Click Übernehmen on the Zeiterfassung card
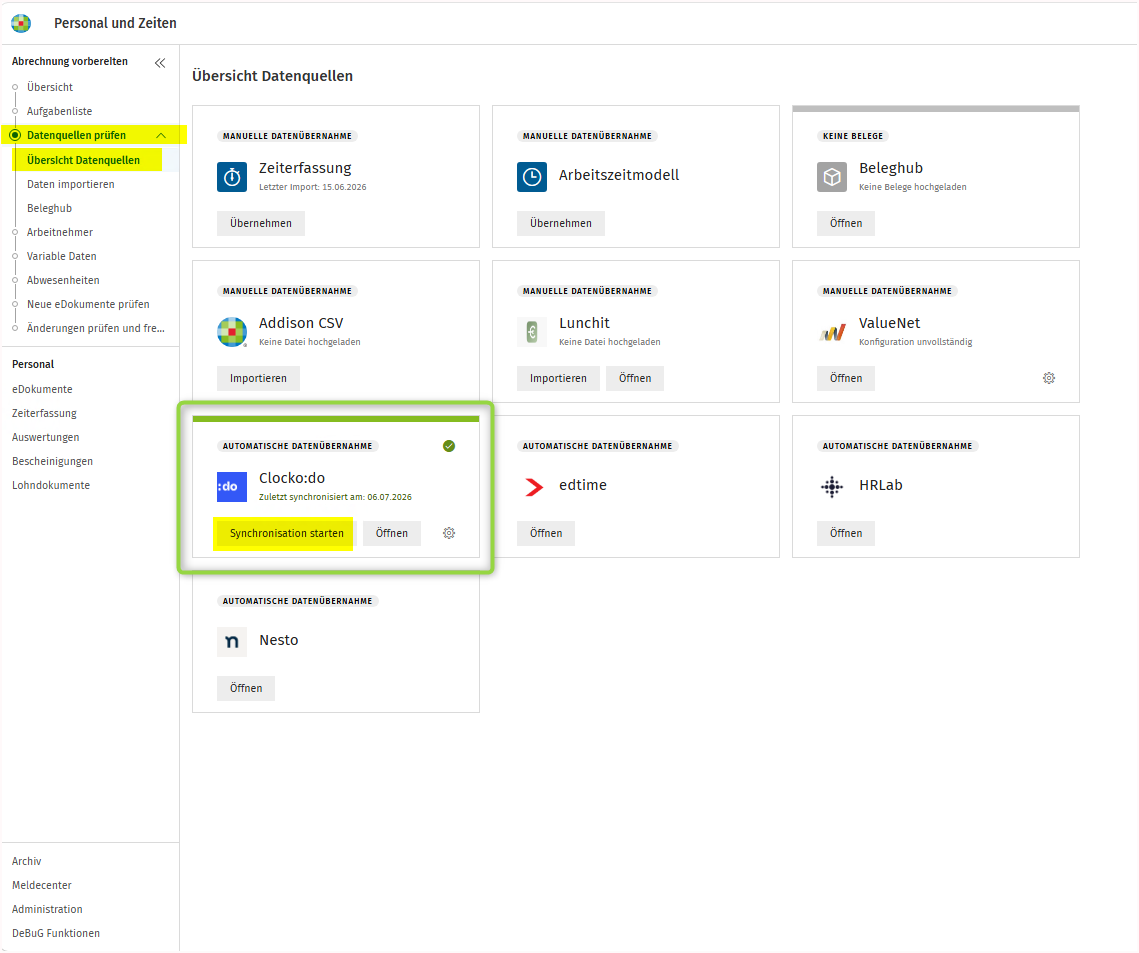This screenshot has width=1139, height=953. [x=261, y=223]
